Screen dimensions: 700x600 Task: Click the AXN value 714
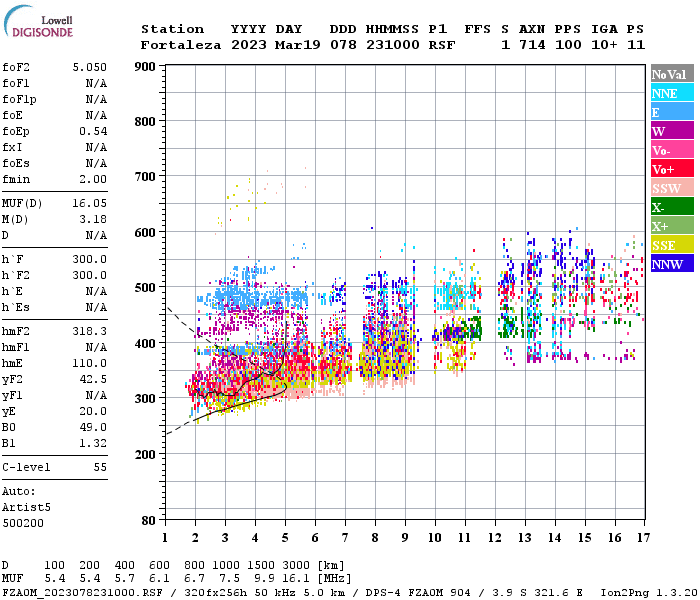(x=532, y=45)
